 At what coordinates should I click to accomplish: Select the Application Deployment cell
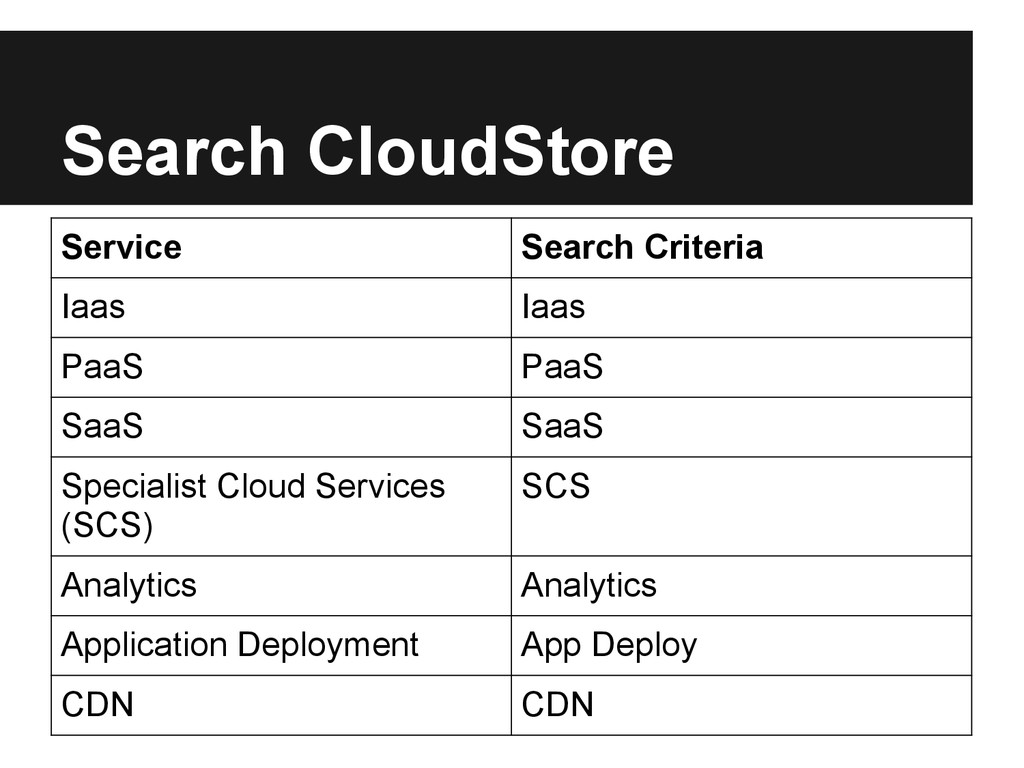(281, 645)
